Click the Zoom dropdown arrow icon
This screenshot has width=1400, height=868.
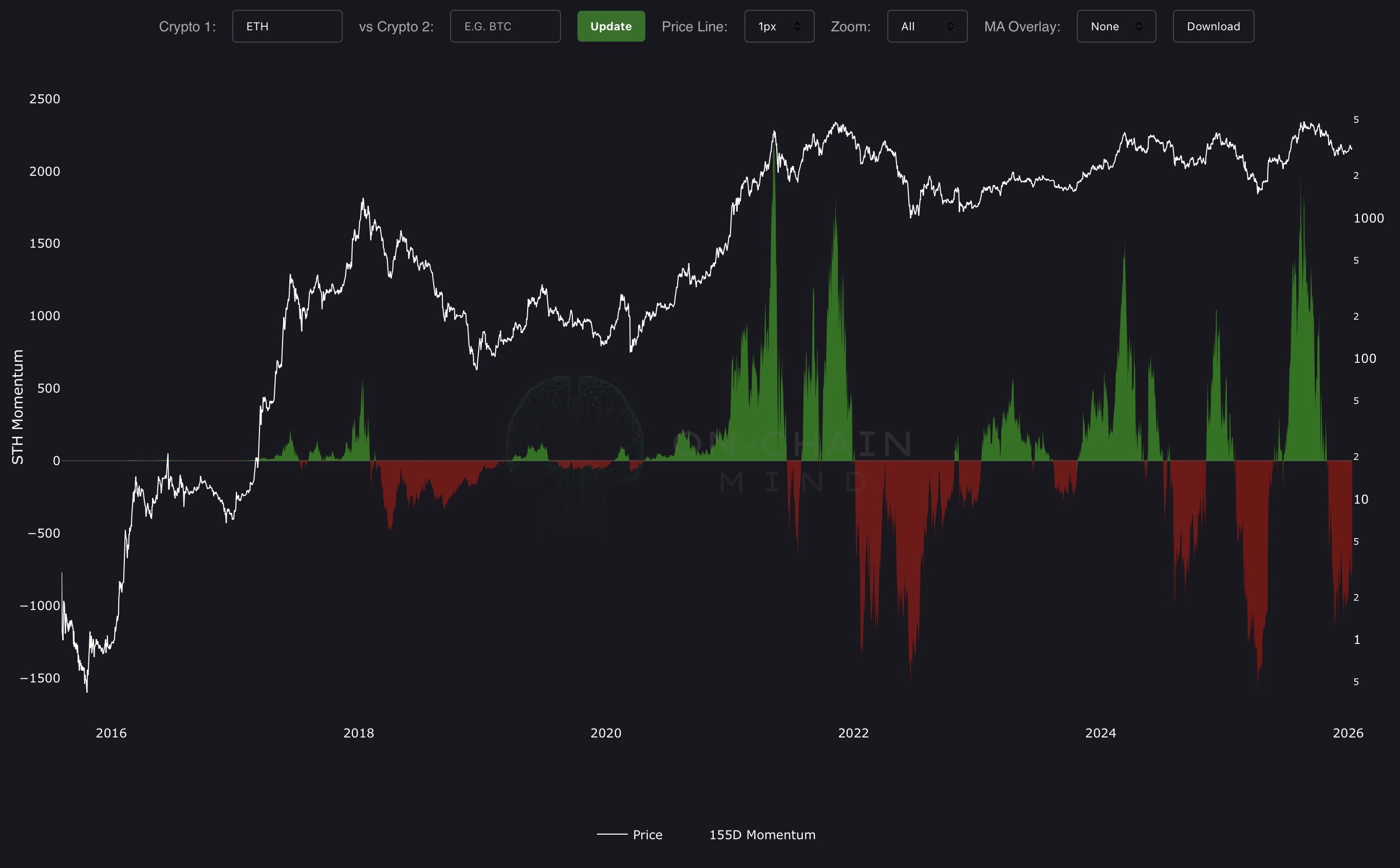coord(950,26)
